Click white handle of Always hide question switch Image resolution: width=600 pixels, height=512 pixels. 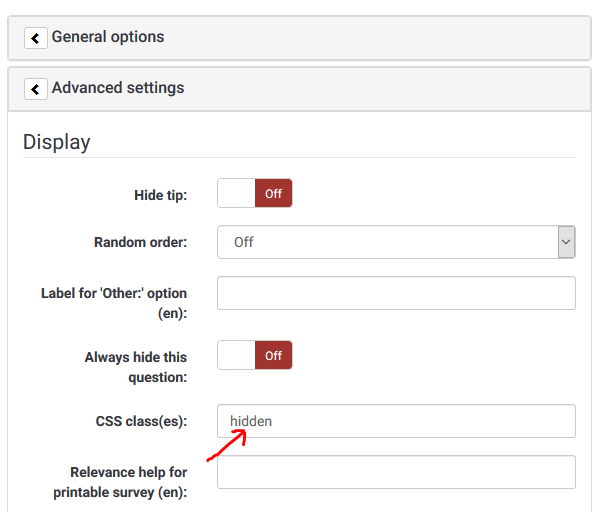pyautogui.click(x=236, y=355)
